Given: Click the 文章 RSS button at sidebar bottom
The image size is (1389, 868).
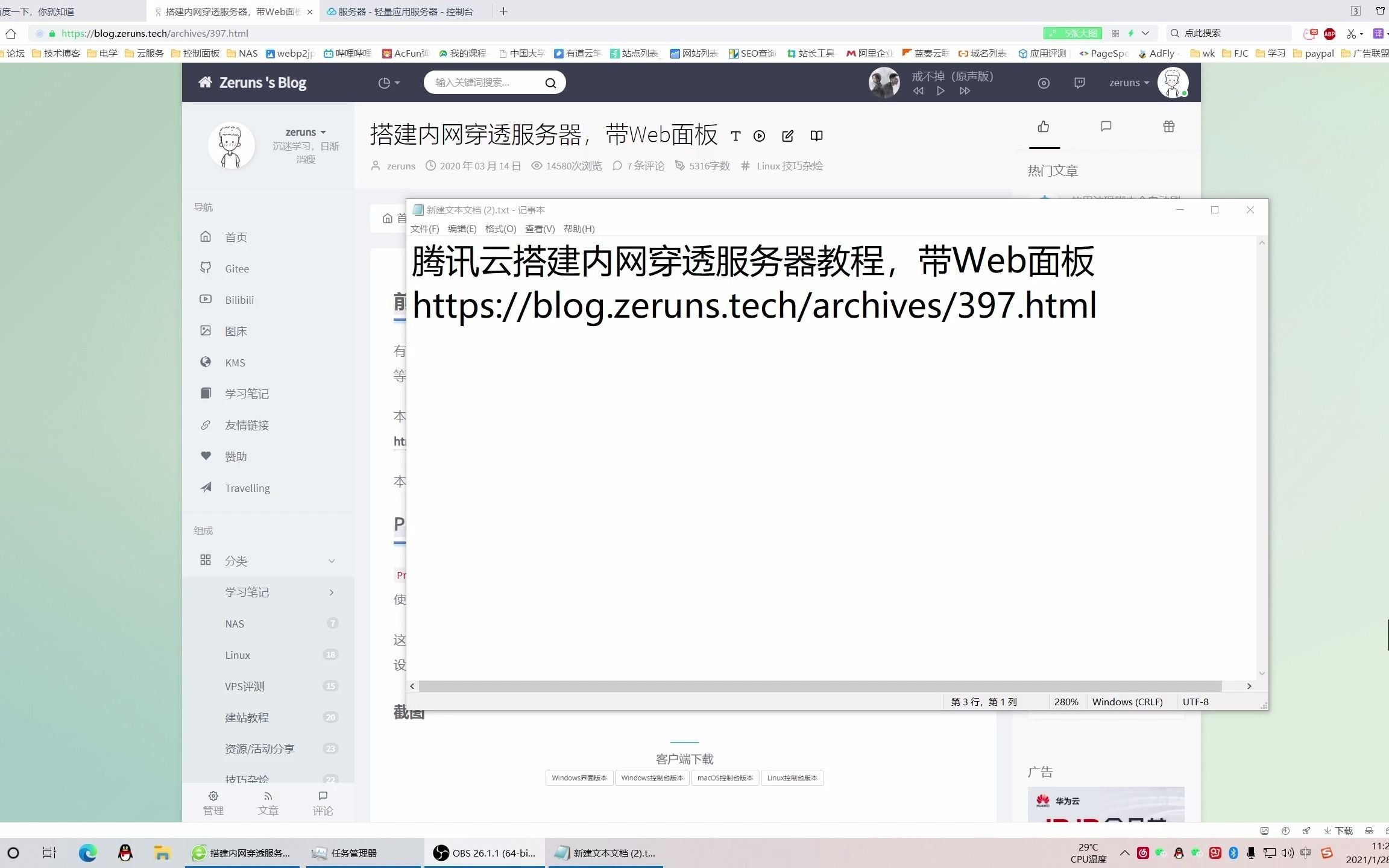Looking at the screenshot, I should pos(268,804).
